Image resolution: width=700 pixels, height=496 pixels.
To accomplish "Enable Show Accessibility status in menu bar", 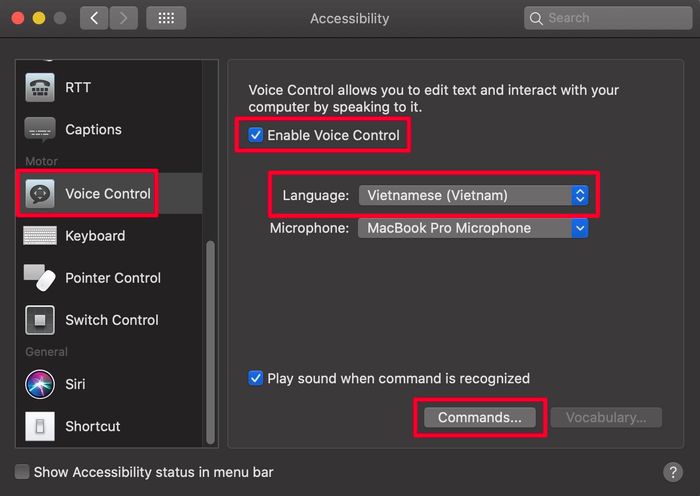I will pos(22,471).
